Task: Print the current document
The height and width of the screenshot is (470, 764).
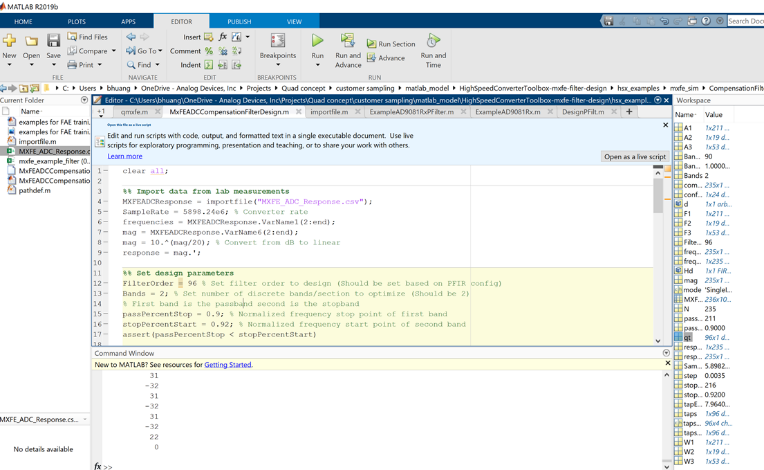Action: point(81,64)
